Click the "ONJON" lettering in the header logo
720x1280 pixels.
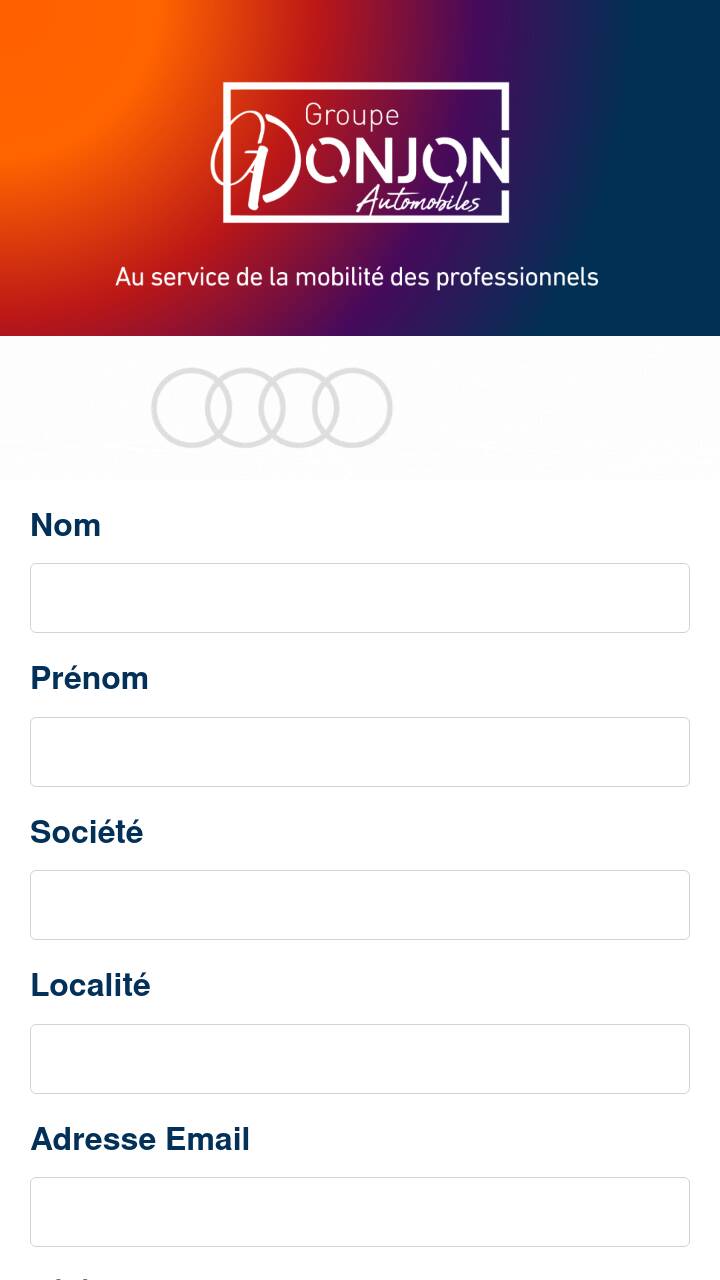point(405,160)
